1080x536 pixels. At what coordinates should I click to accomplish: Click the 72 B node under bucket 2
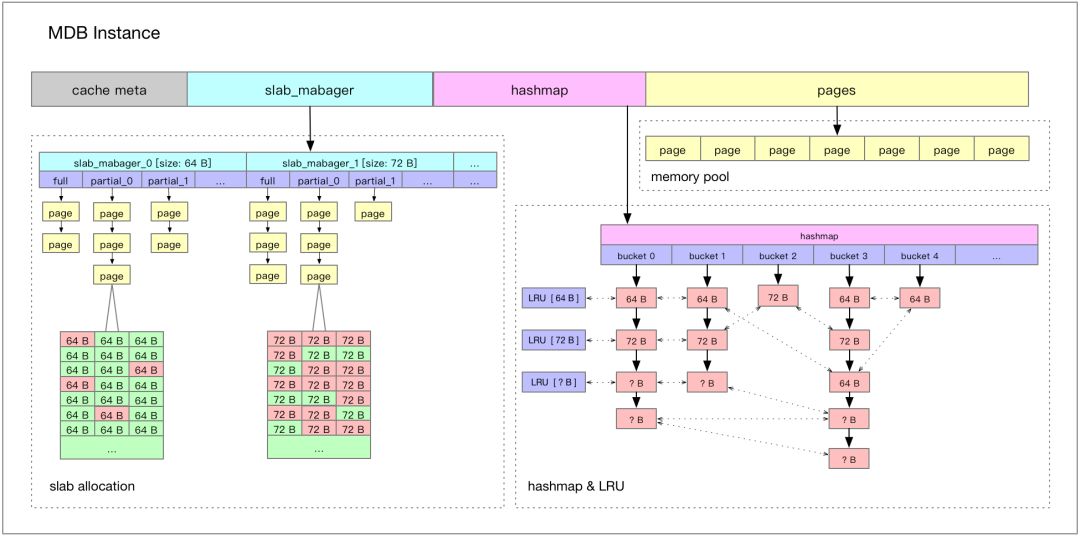point(778,296)
